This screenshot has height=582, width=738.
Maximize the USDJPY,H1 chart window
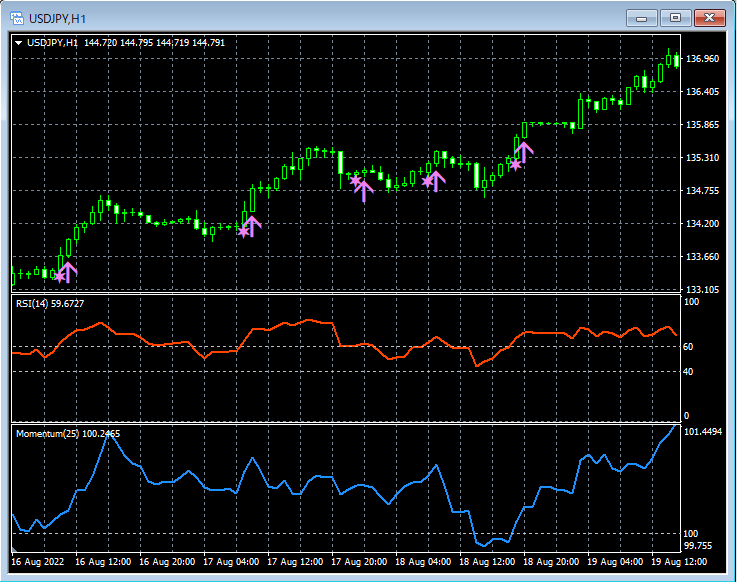pos(676,17)
